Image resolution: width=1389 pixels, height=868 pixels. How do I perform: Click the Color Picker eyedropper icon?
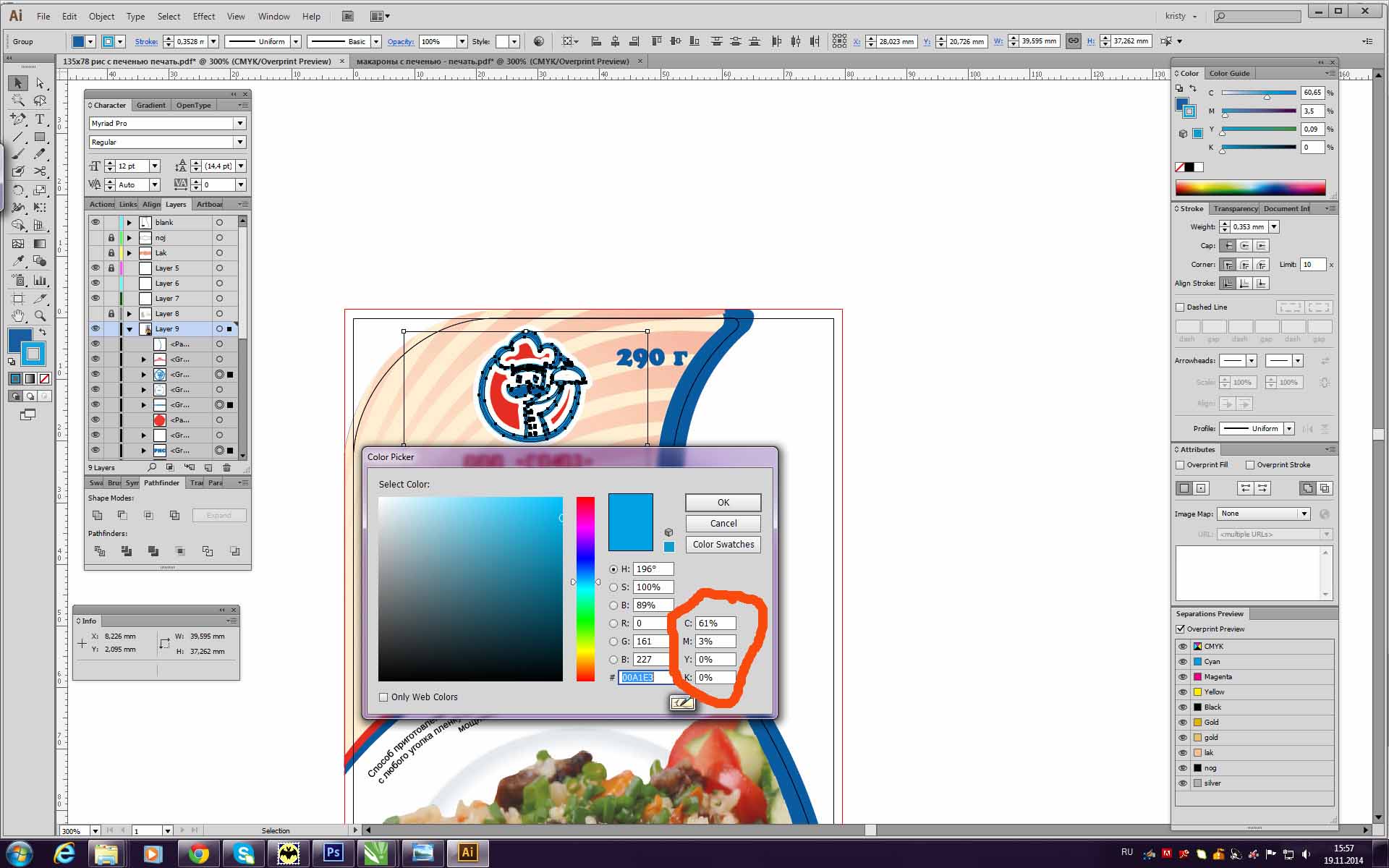(x=682, y=703)
